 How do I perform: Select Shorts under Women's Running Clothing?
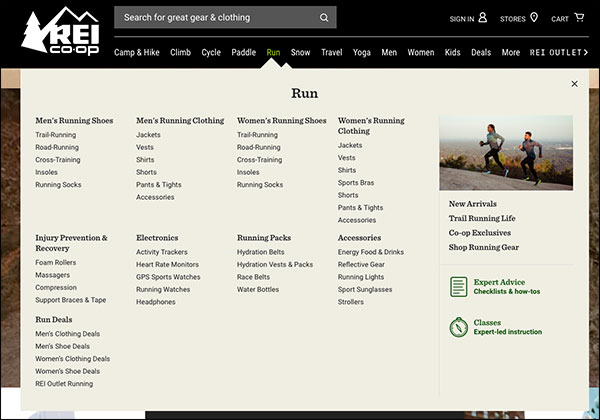(x=348, y=195)
